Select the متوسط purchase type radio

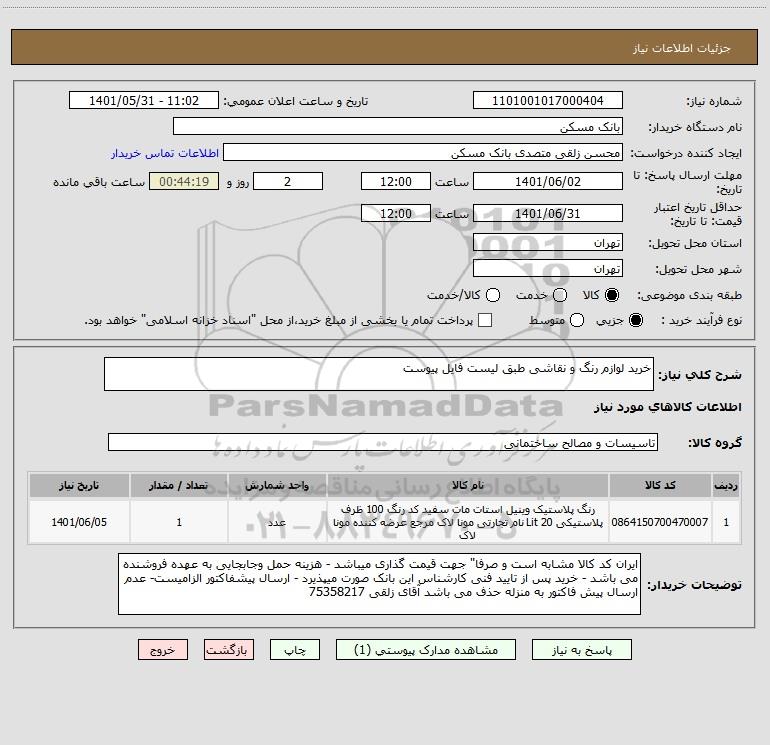[x=577, y=320]
